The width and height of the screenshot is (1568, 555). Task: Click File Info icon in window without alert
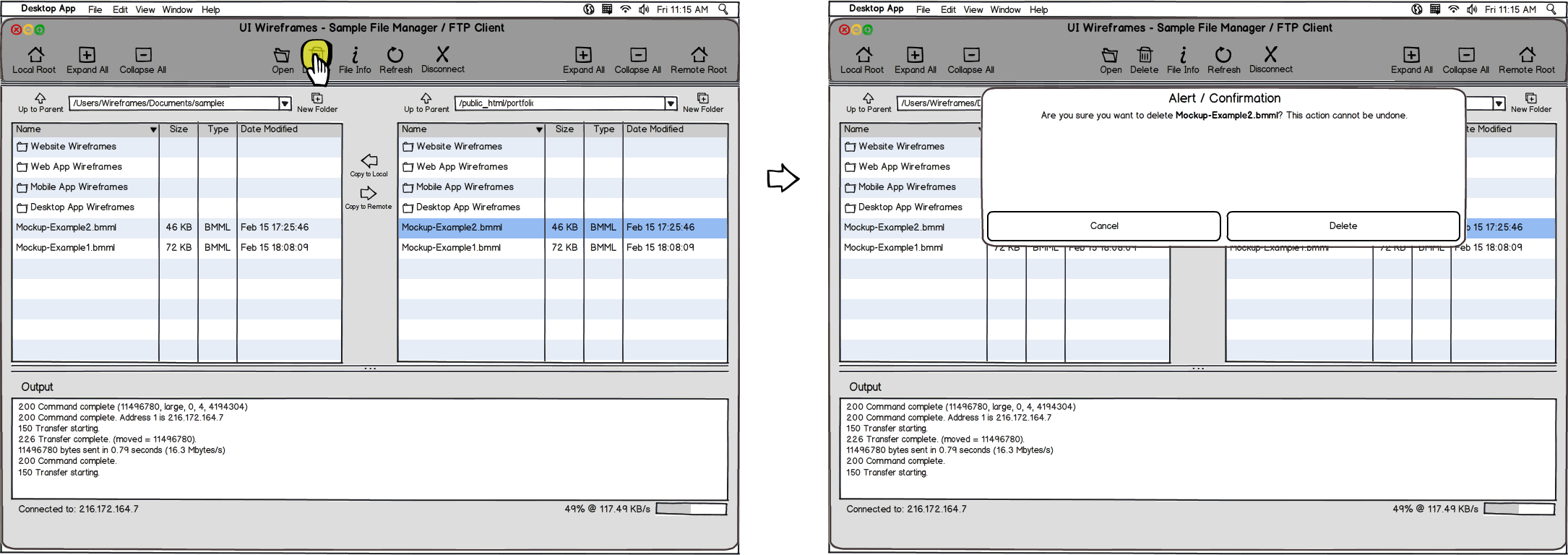355,55
